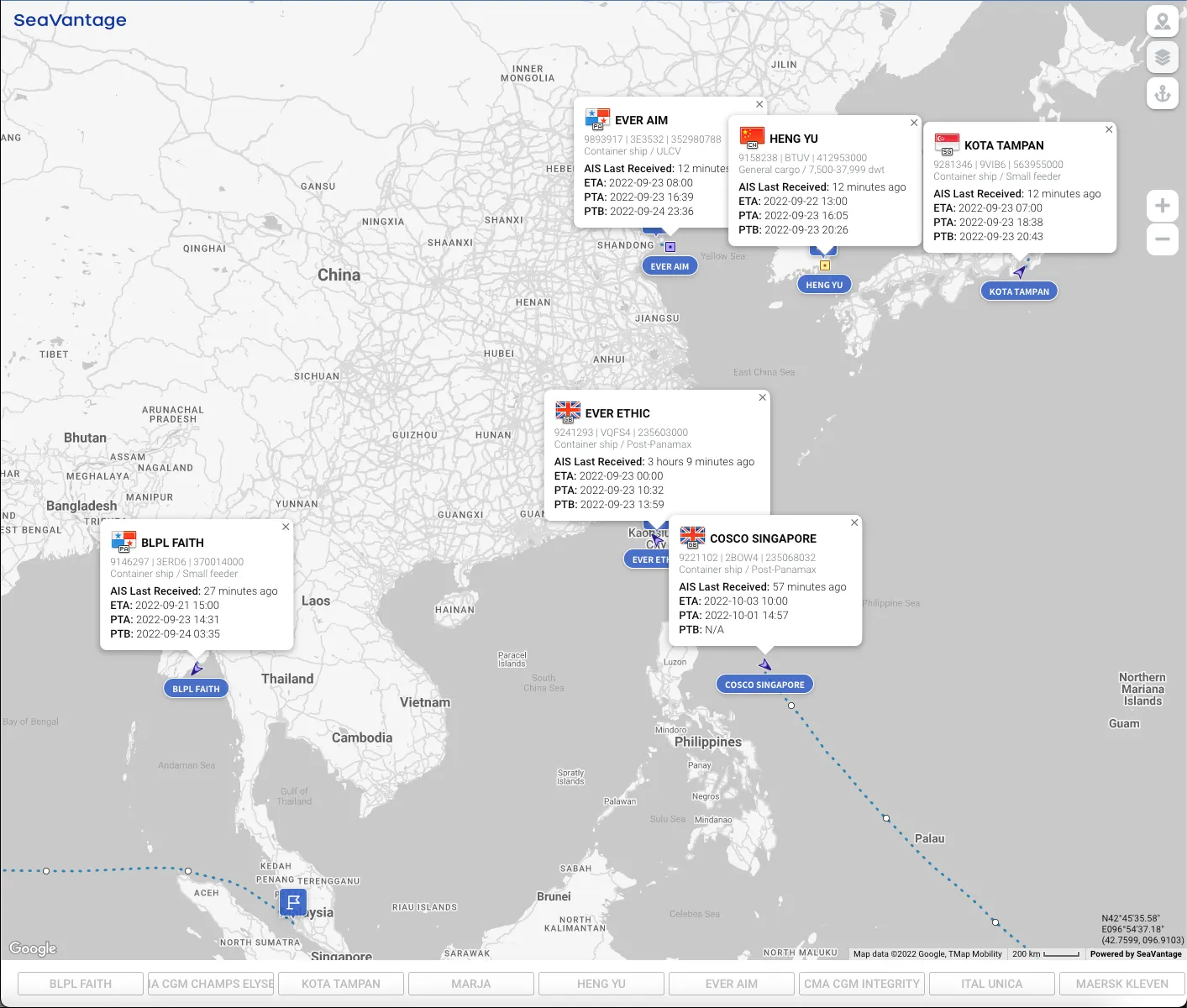Select the EVER AIM map label

(x=670, y=266)
